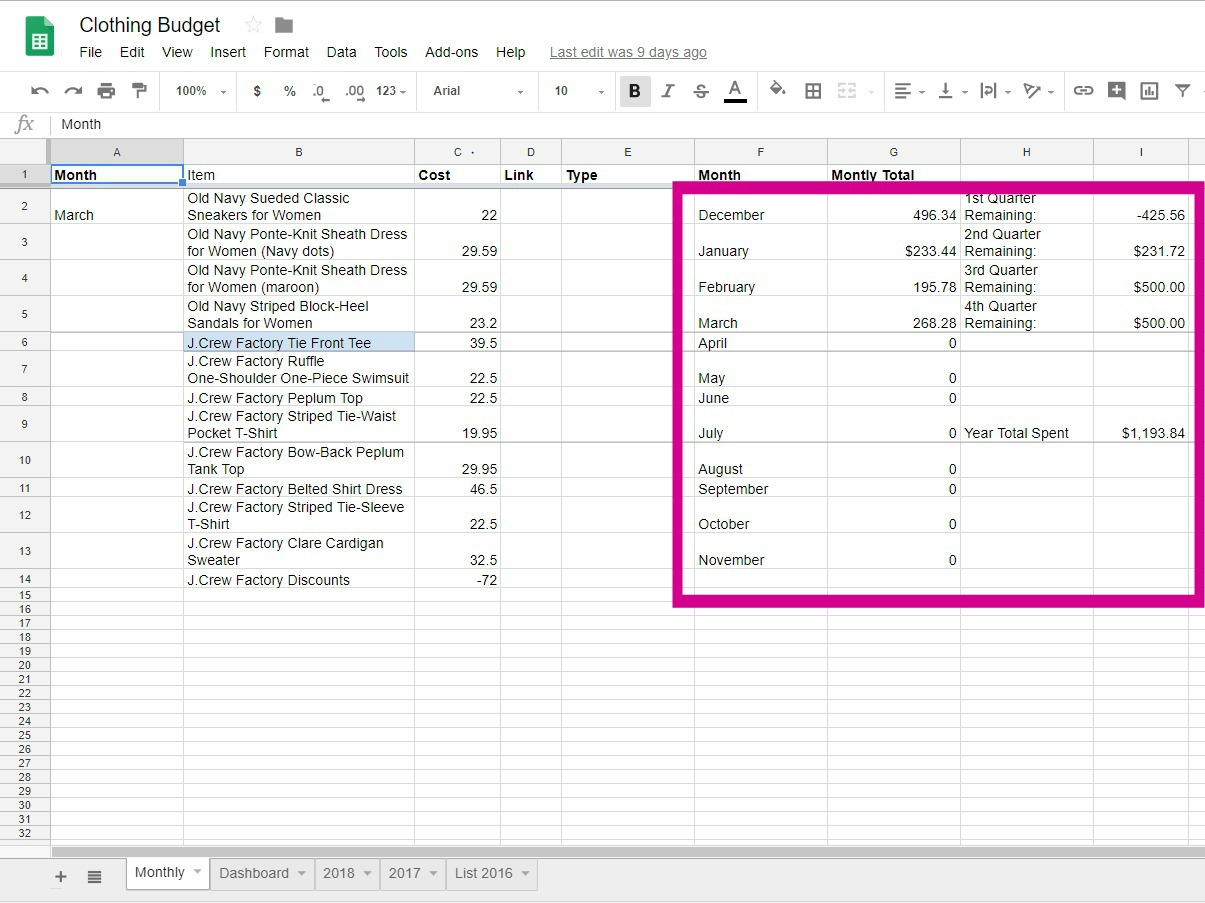Open Monthly tab dropdown arrow
1205x903 pixels.
point(197,872)
